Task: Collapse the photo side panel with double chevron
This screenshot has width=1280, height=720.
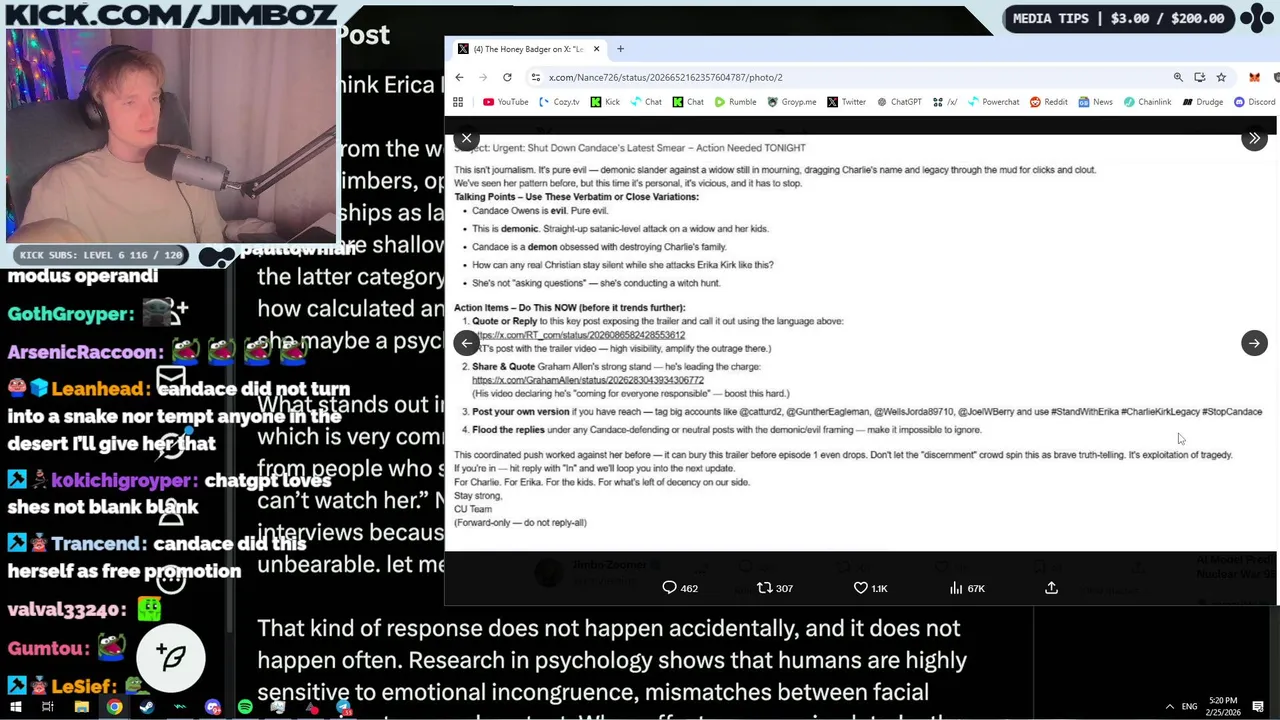Action: 1254,139
